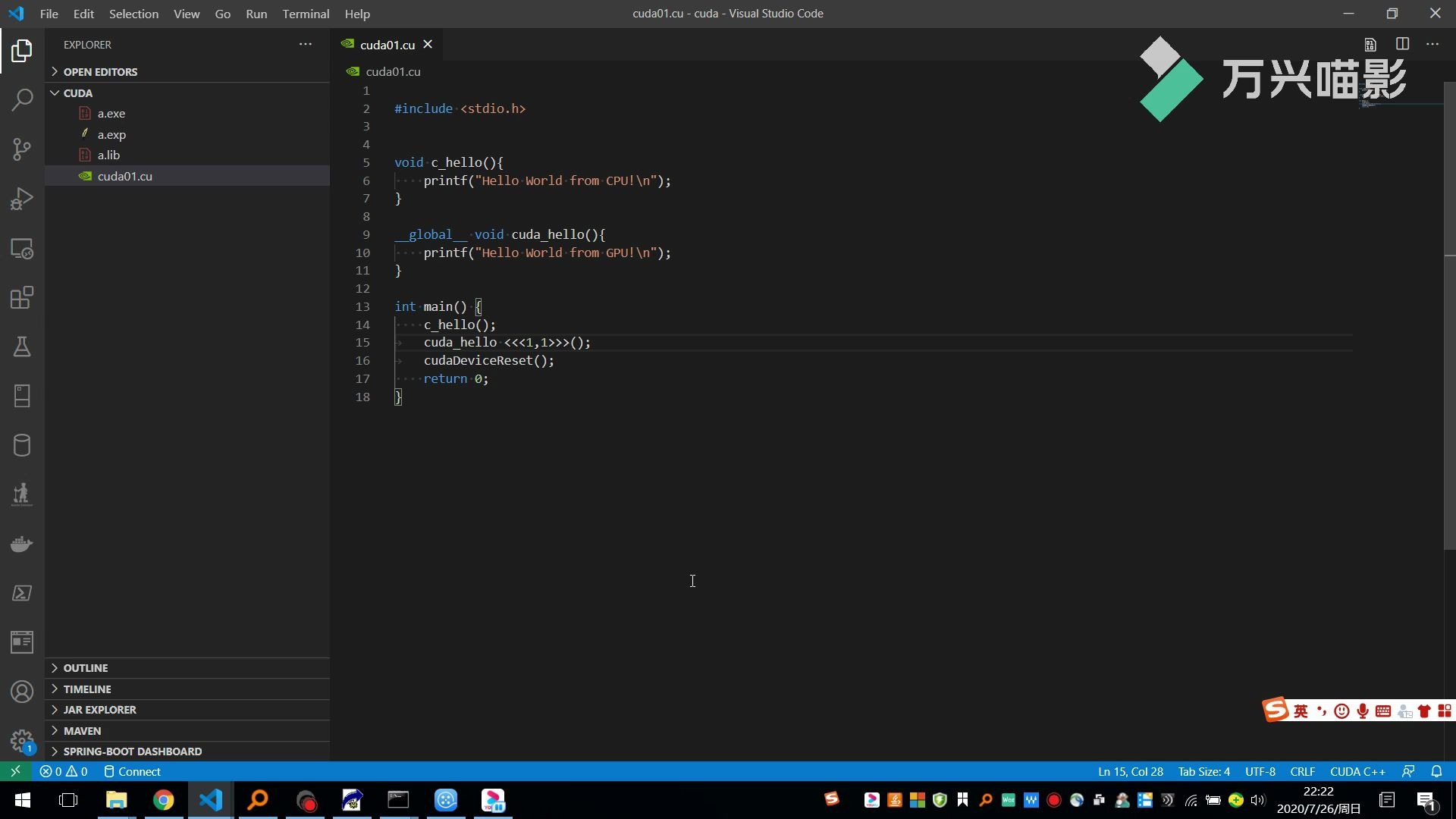Screen dimensions: 1456x819
Task: Open a.exe in the file tree
Action: [187, 114]
